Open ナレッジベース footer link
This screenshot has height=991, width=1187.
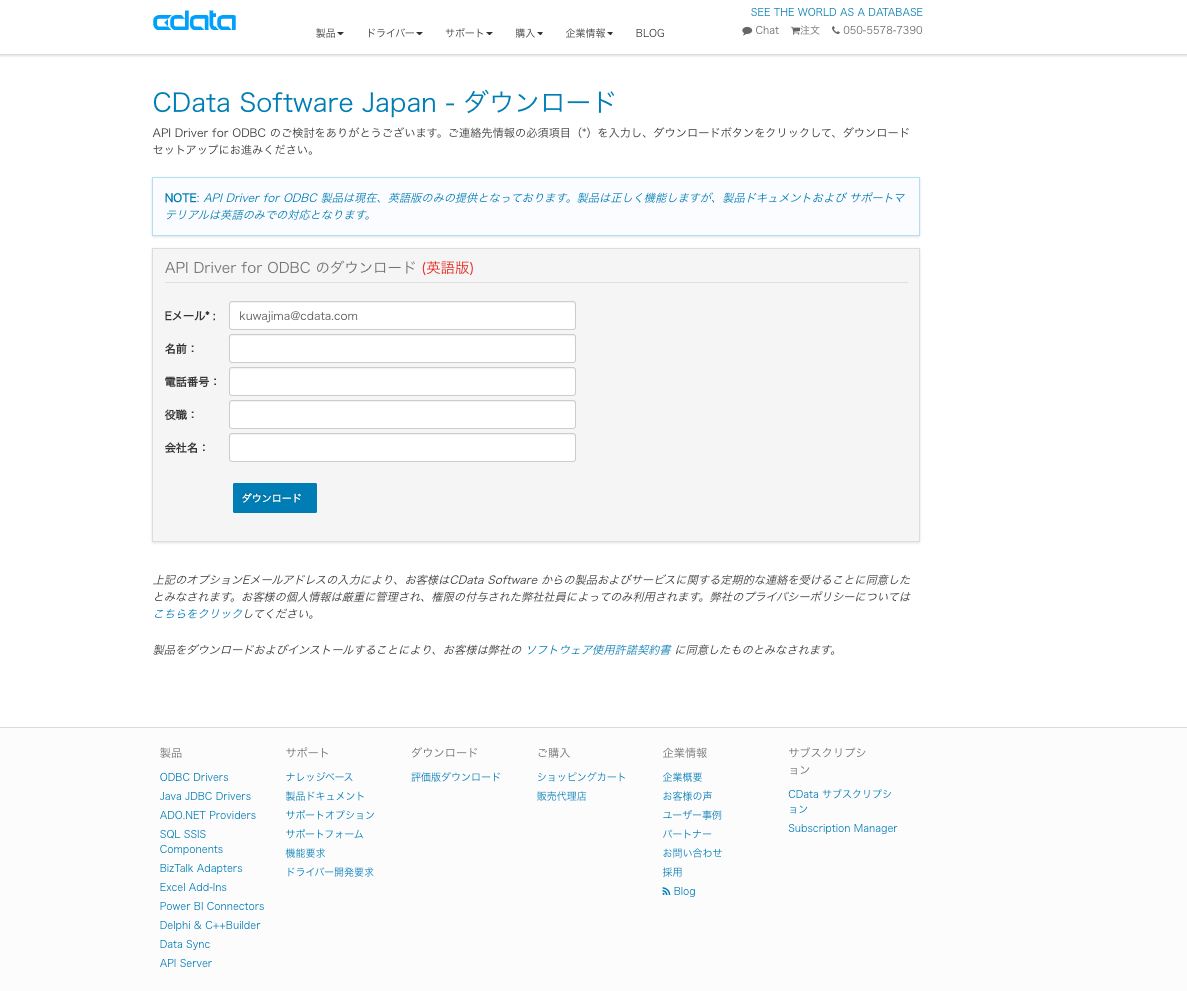coord(319,778)
